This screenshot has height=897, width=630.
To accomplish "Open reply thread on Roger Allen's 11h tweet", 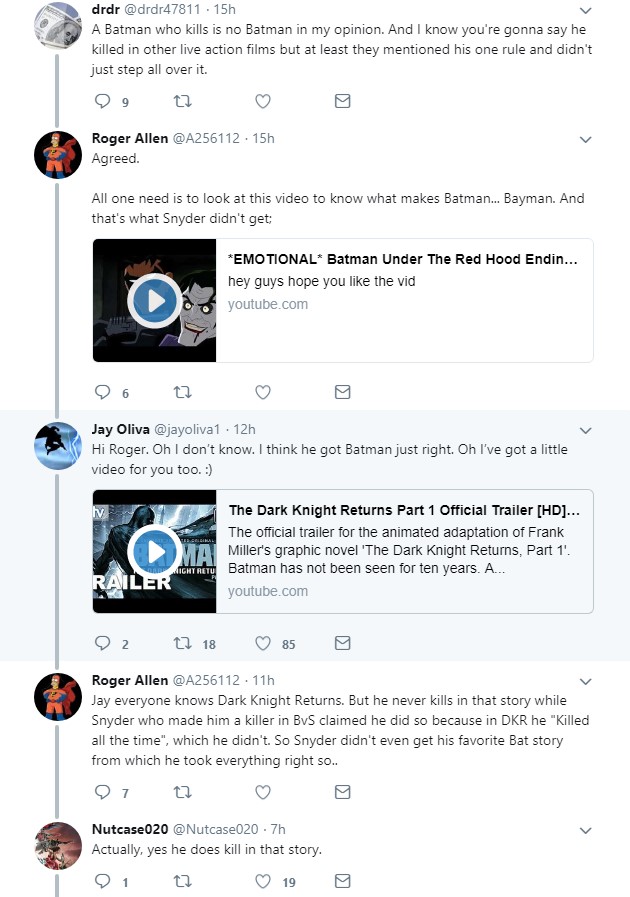I will pyautogui.click(x=102, y=792).
